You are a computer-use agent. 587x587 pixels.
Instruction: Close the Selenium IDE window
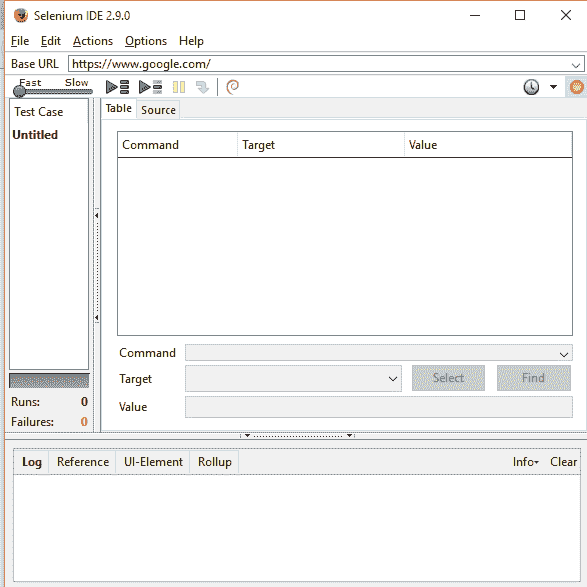pyautogui.click(x=566, y=15)
